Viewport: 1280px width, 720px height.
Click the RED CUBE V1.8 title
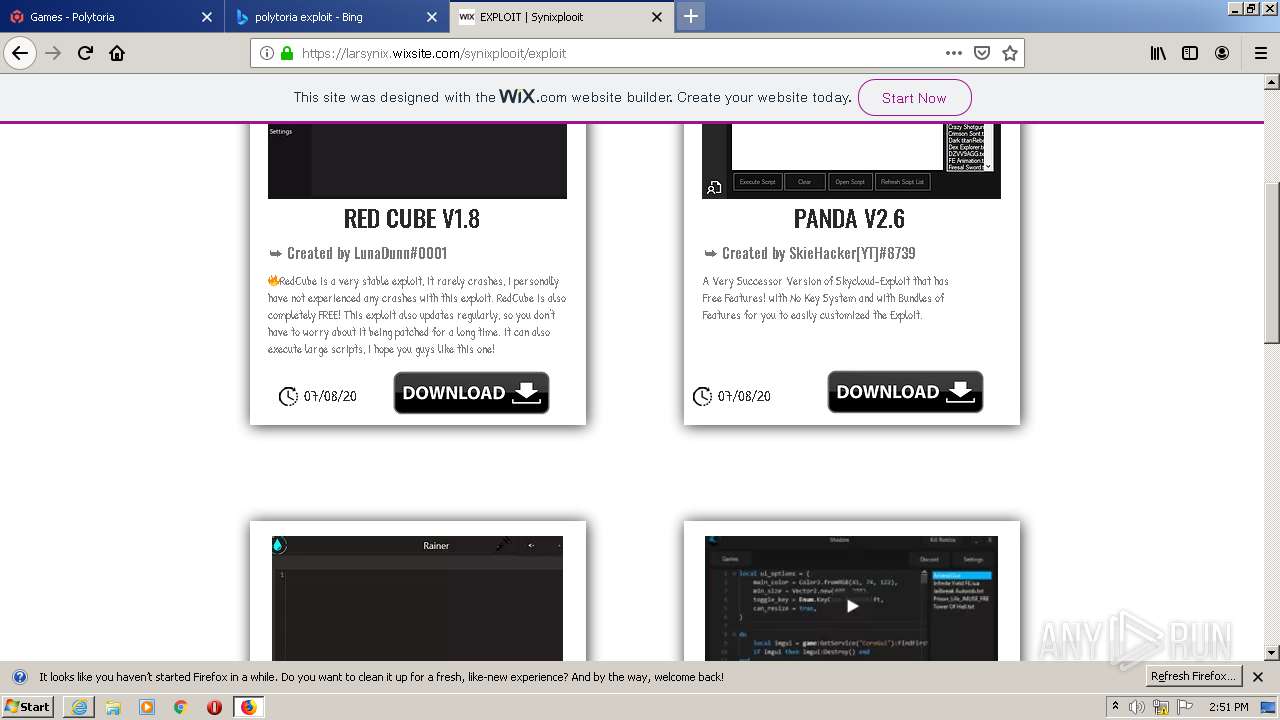point(412,218)
